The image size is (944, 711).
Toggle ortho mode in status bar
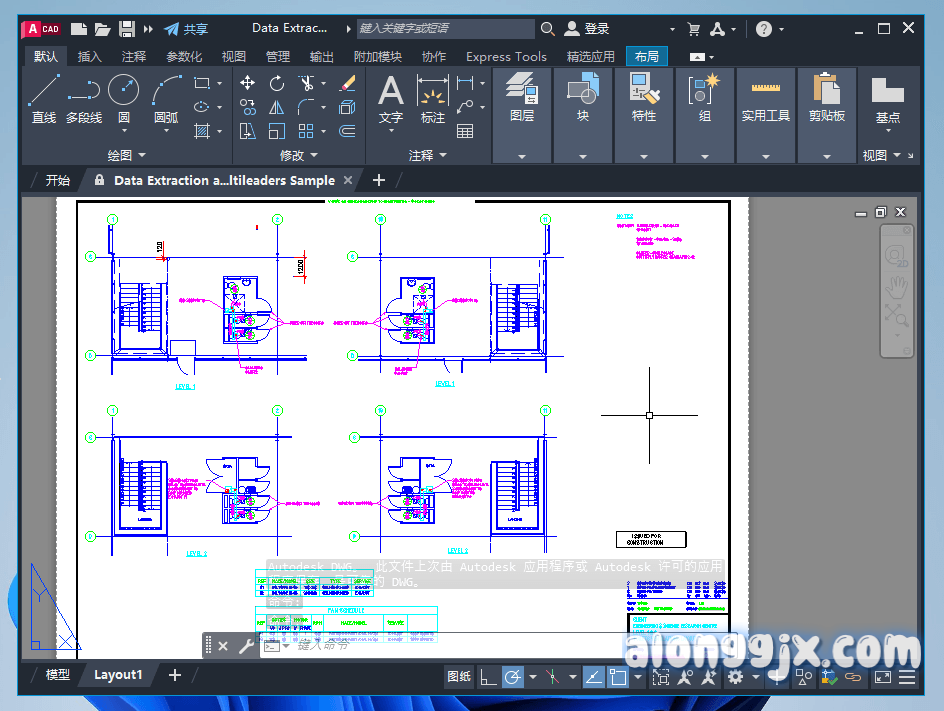click(488, 677)
